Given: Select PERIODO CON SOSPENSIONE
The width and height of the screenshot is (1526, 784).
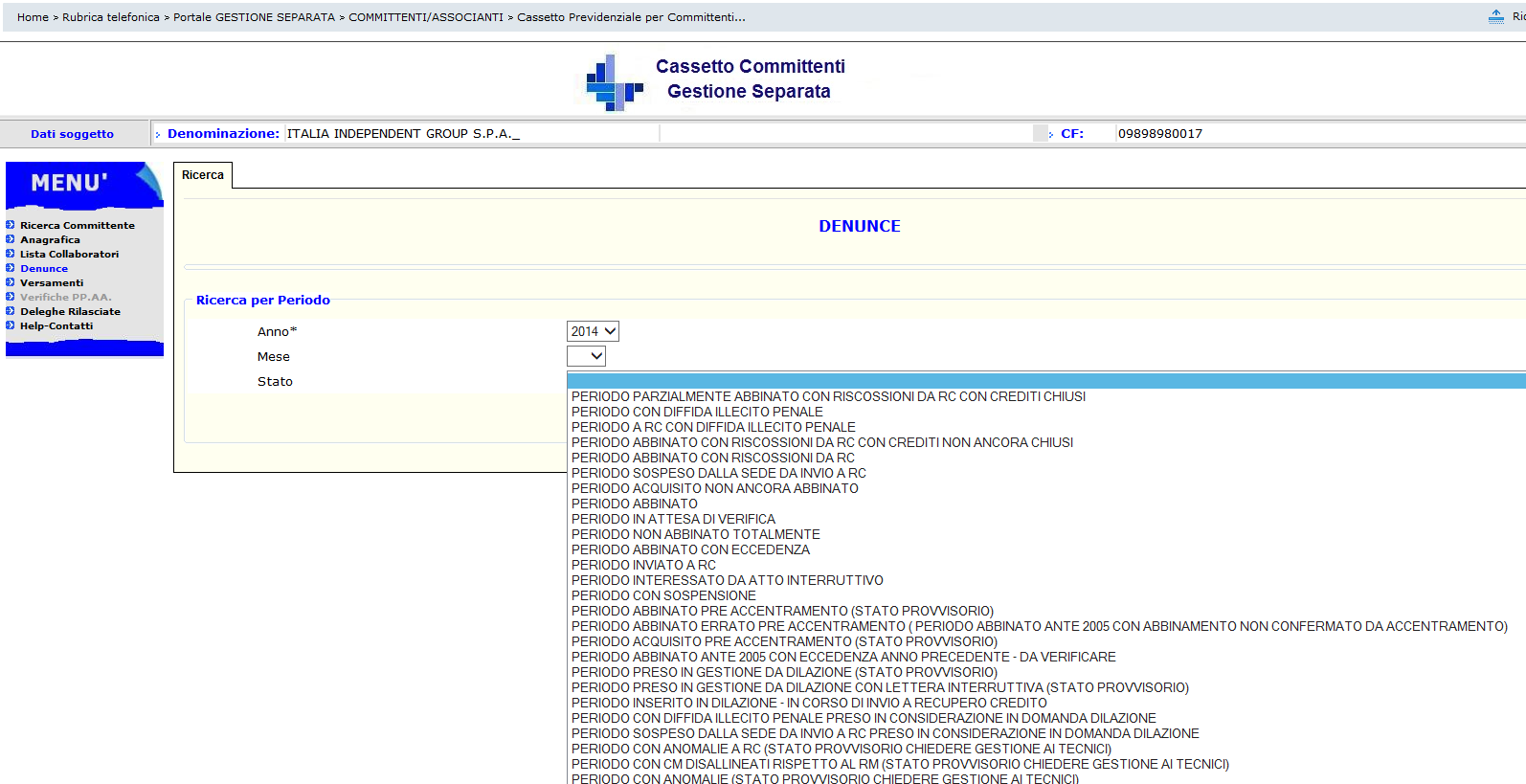Looking at the screenshot, I should tap(1046, 595).
